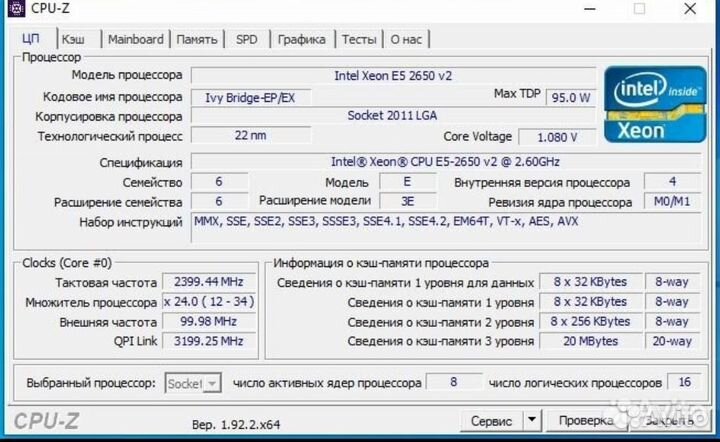
Task: Switch to the Графика tab
Action: pyautogui.click(x=302, y=39)
